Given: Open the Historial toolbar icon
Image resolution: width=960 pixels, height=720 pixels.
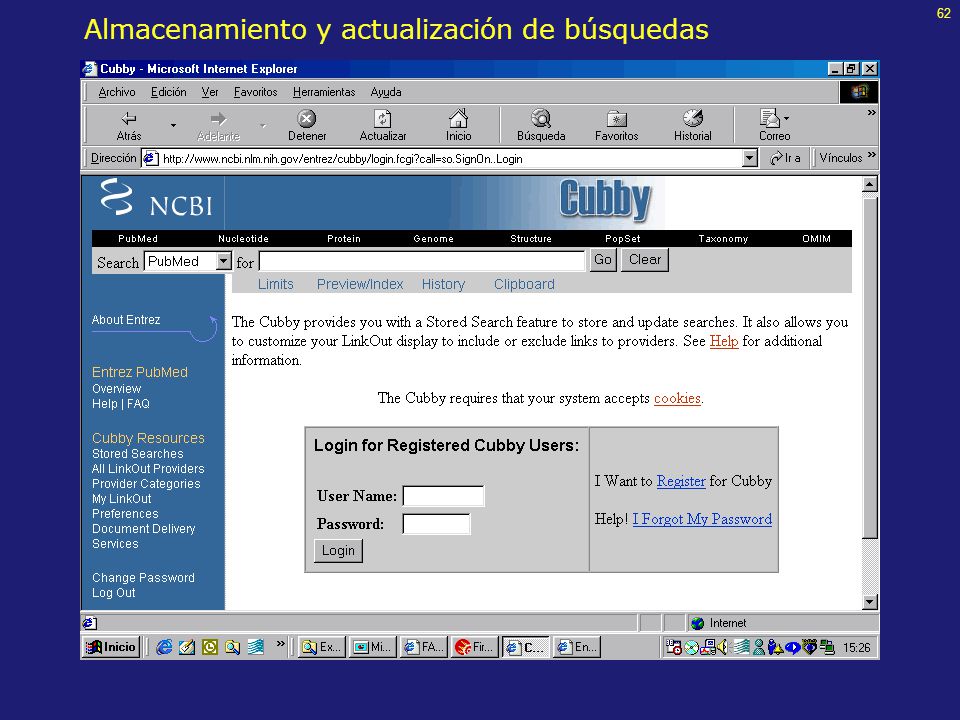Looking at the screenshot, I should [x=692, y=118].
